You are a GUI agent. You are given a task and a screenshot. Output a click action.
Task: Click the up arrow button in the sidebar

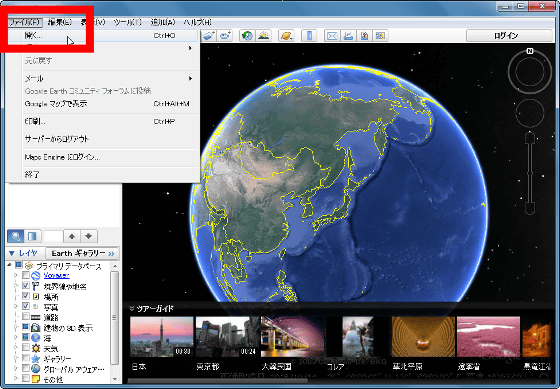(72, 236)
